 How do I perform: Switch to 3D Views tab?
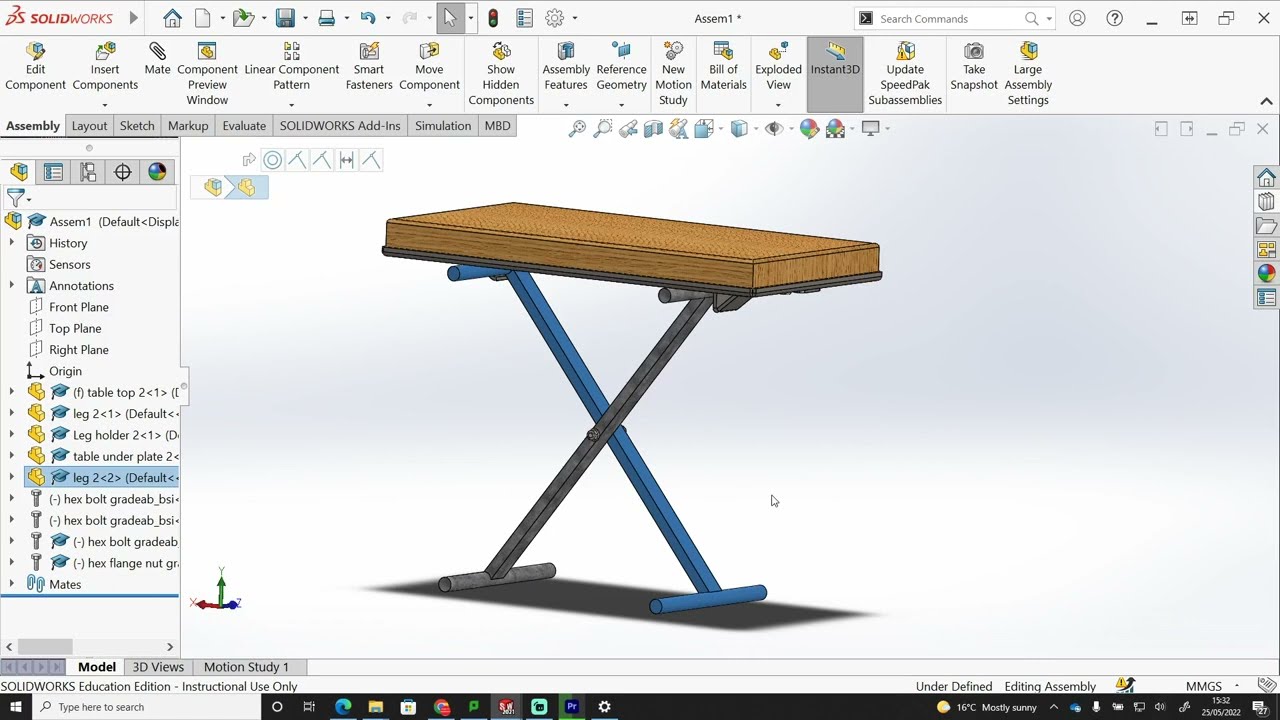[x=158, y=667]
